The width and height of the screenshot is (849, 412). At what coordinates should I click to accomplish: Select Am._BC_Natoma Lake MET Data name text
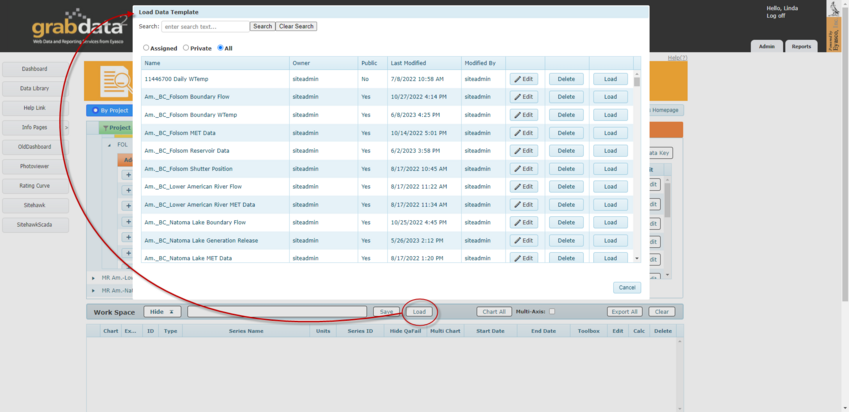point(188,258)
